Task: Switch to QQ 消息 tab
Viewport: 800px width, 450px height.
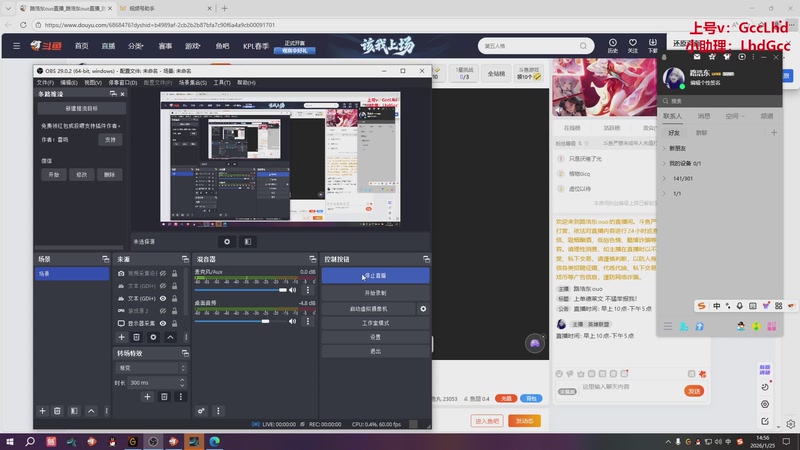Action: [x=704, y=116]
